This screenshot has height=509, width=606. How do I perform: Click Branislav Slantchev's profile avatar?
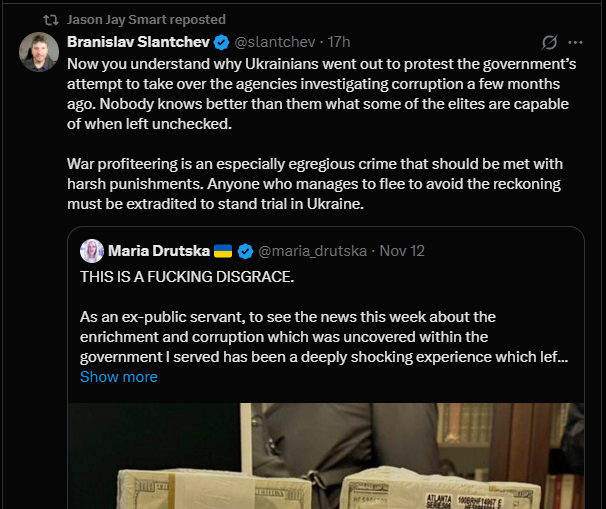tap(39, 52)
